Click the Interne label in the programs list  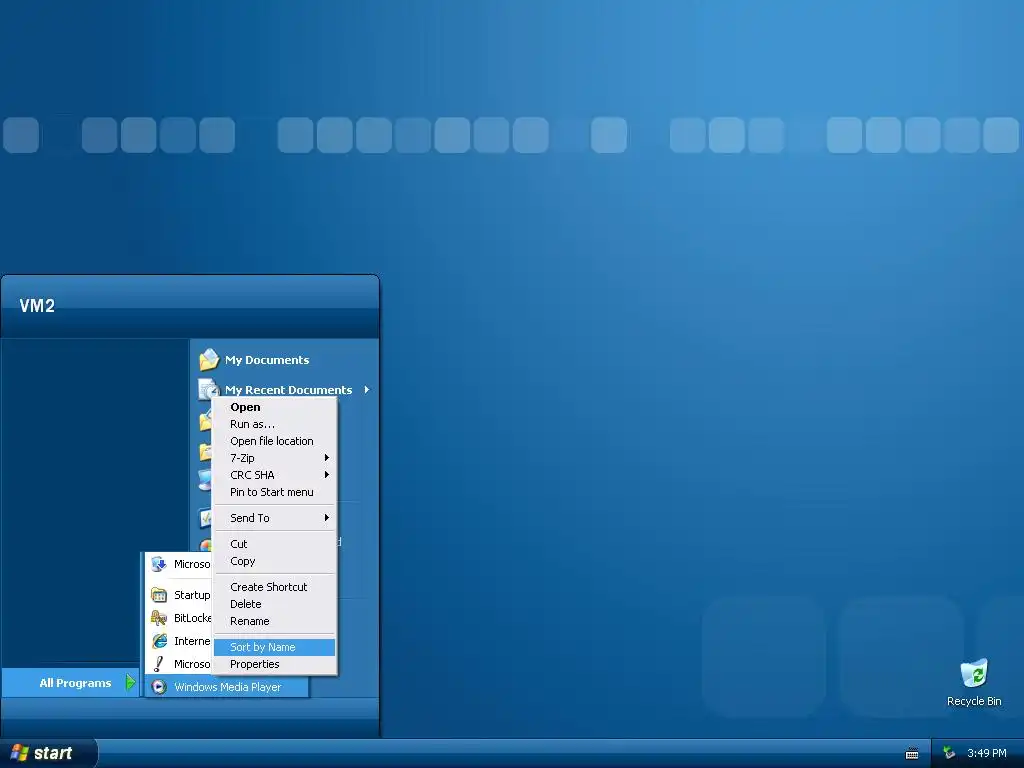pyautogui.click(x=192, y=641)
